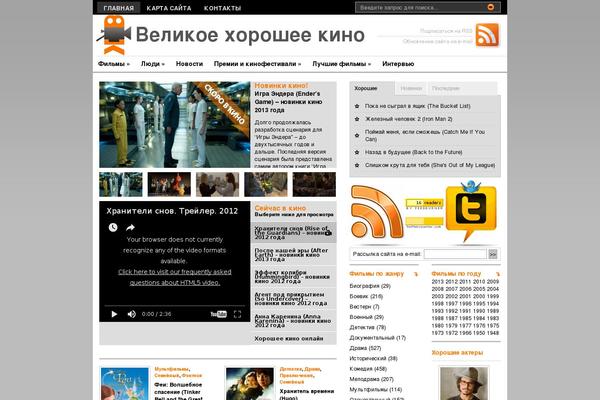This screenshot has height=400, width=600.
Task: Select the second slider thumbnail
Action: 169,184
